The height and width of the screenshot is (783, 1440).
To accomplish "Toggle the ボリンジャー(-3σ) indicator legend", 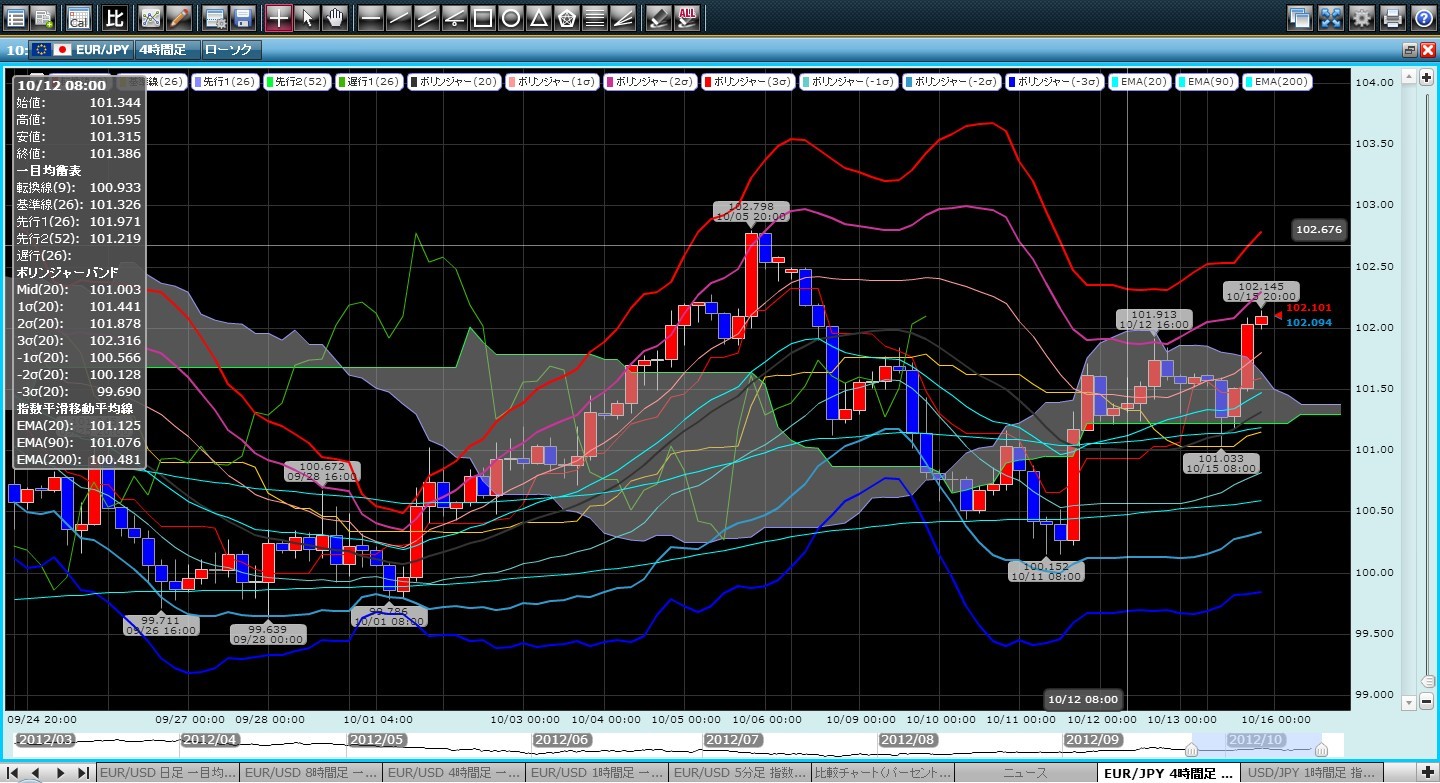I will tap(1056, 82).
